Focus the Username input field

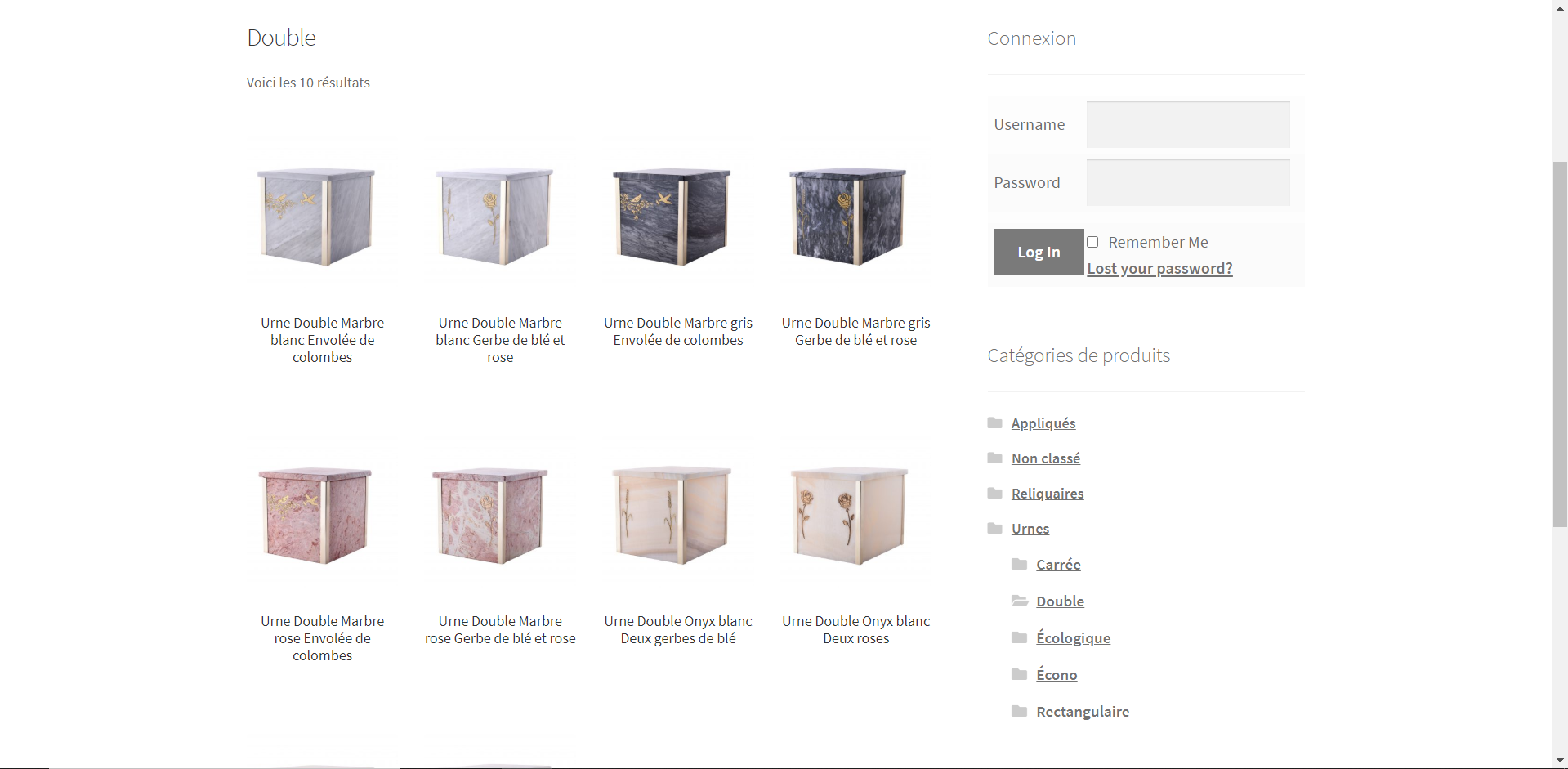[x=1188, y=124]
